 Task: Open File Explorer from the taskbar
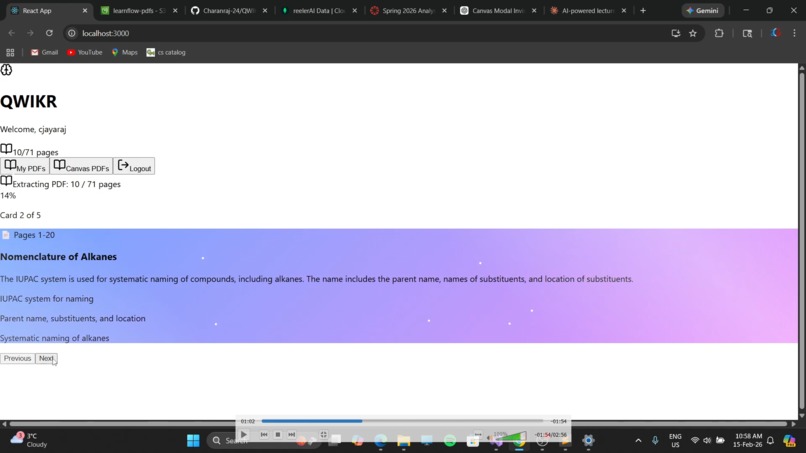tap(404, 441)
